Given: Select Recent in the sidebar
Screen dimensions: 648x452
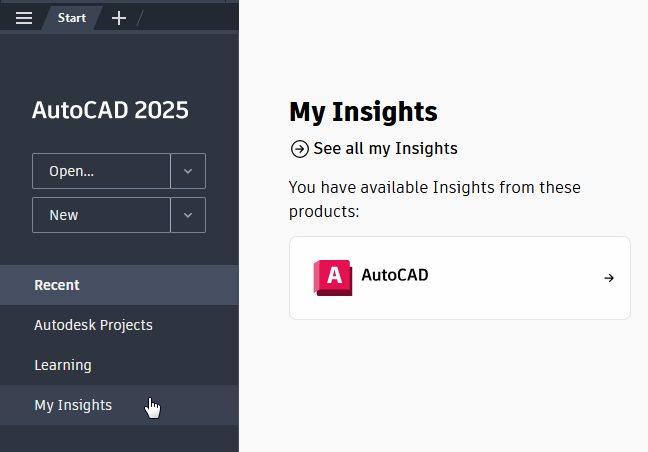Looking at the screenshot, I should (x=57, y=285).
